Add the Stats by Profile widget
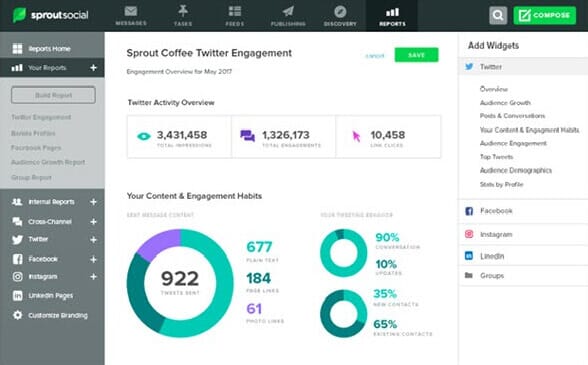Viewport: 588px width, 365px height. [x=501, y=185]
